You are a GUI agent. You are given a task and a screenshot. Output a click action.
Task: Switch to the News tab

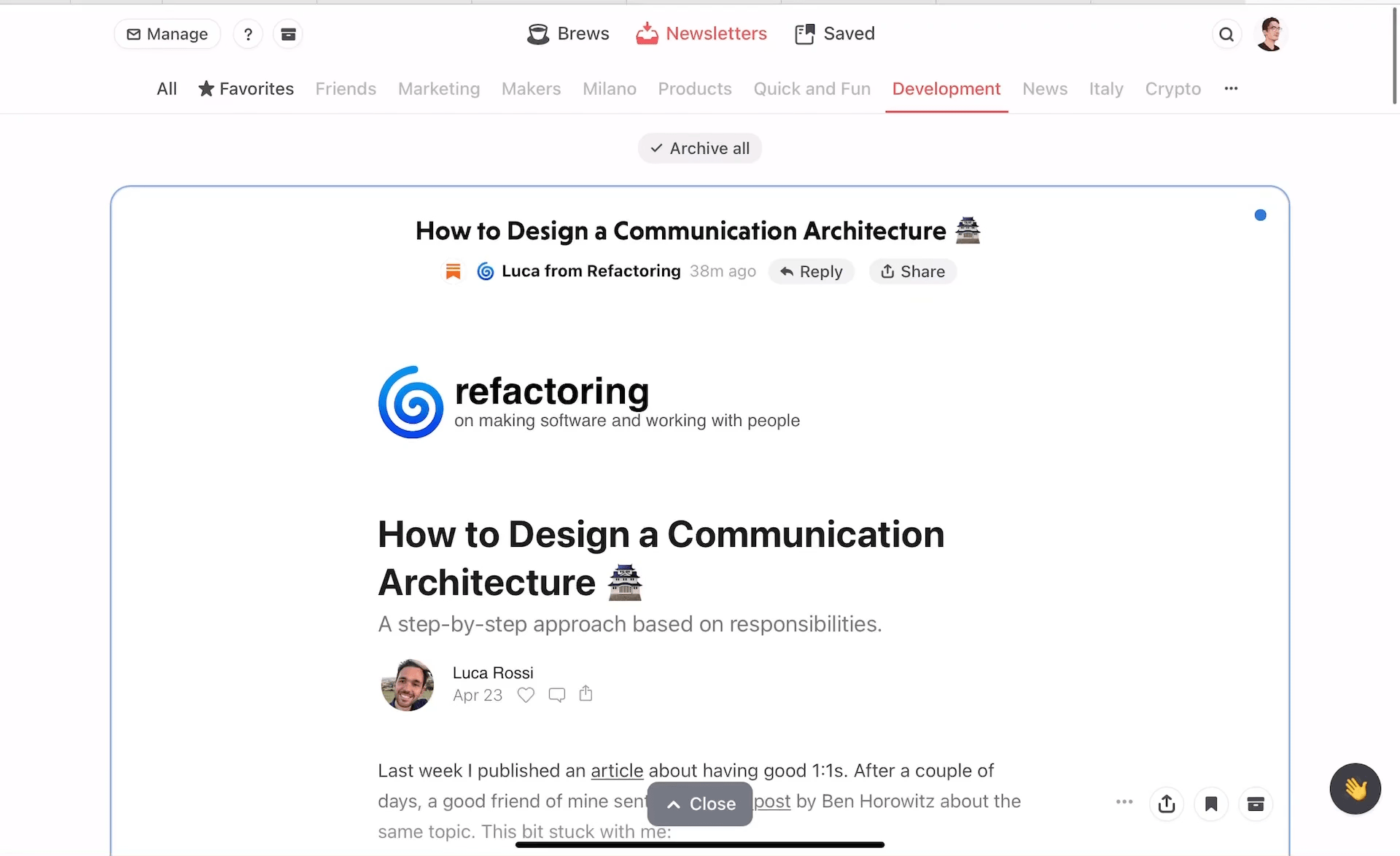pyautogui.click(x=1045, y=89)
